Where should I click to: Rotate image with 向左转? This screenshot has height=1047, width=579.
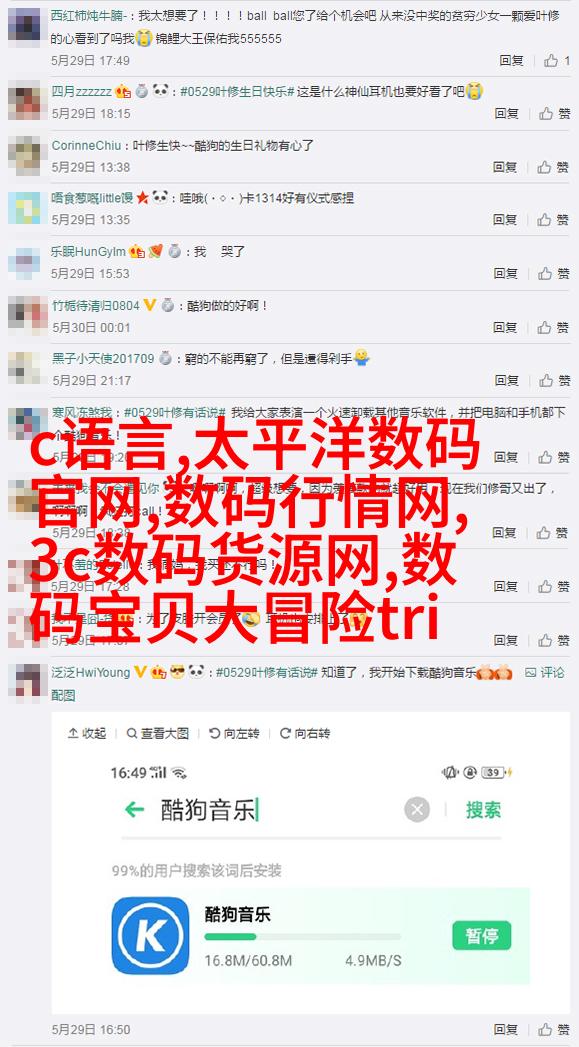coord(234,733)
